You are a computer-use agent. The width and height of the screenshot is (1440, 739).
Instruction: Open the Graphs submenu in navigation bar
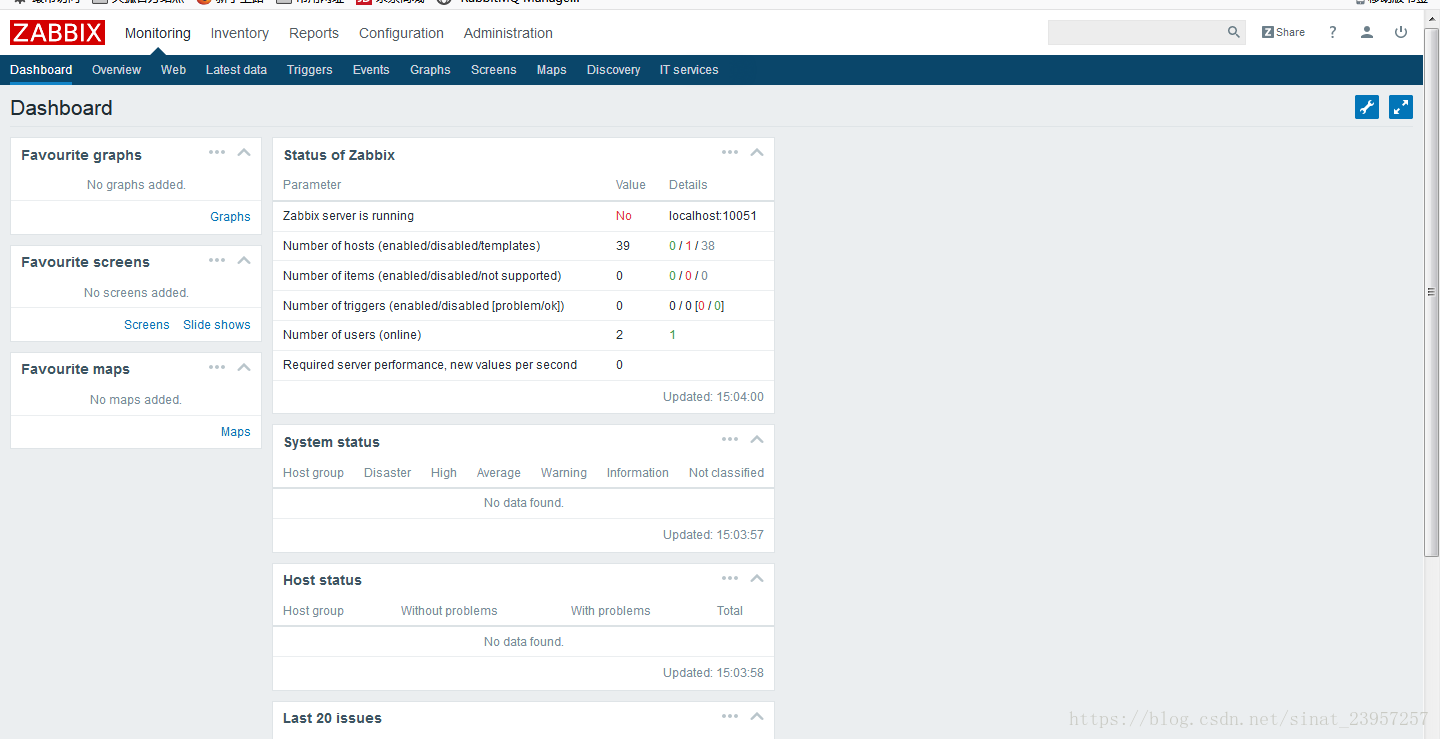click(430, 70)
